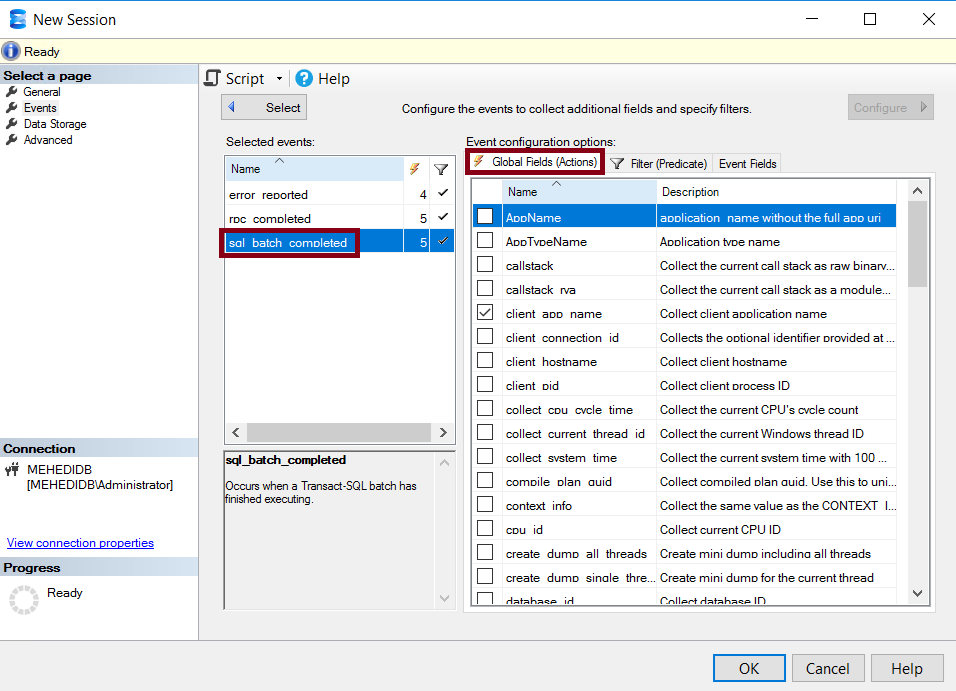Viewport: 956px width, 691px height.
Task: Click the MEHEDIDB server connection icon
Action: tap(13, 469)
